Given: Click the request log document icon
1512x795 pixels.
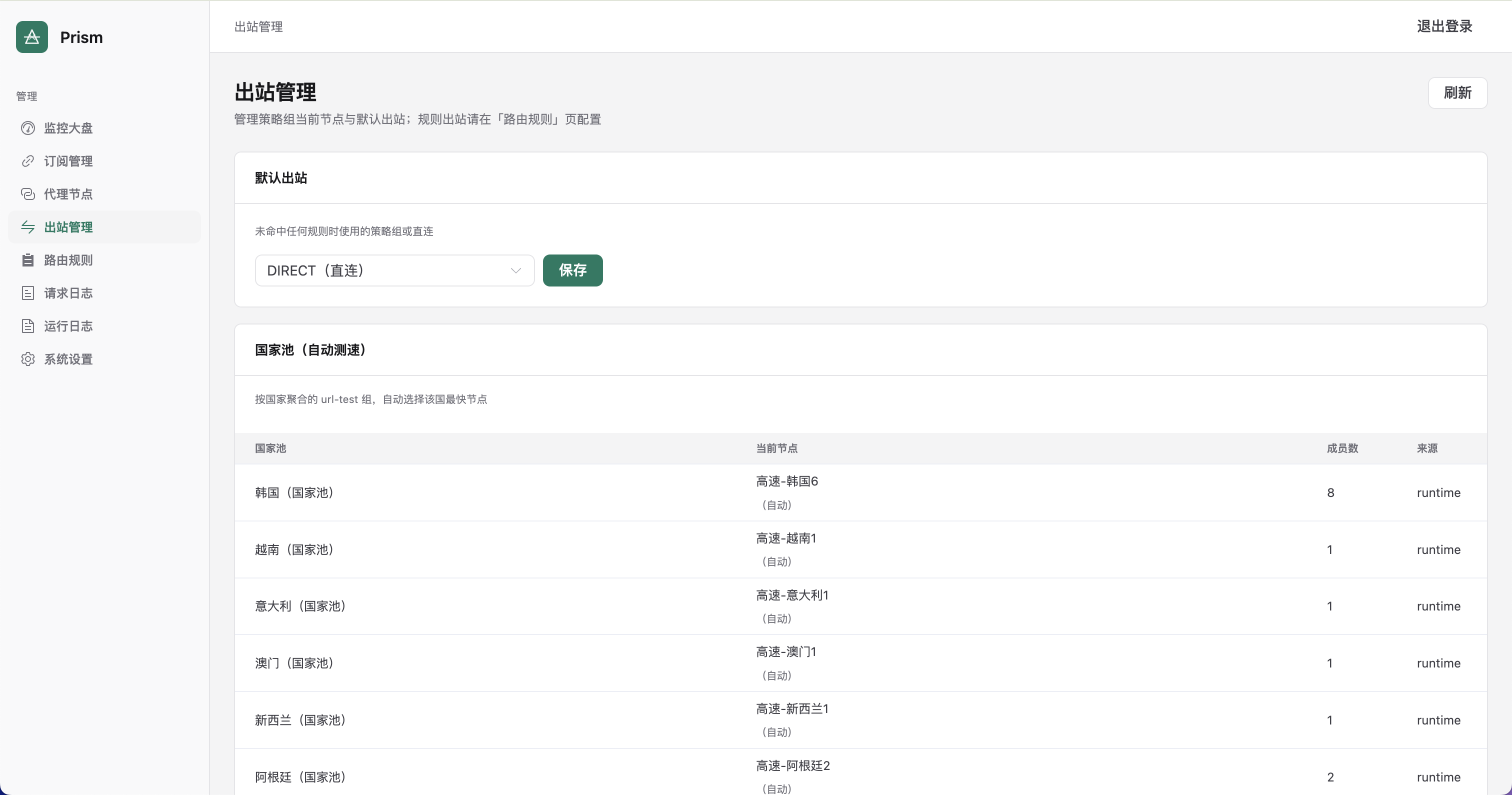Looking at the screenshot, I should pyautogui.click(x=27, y=293).
